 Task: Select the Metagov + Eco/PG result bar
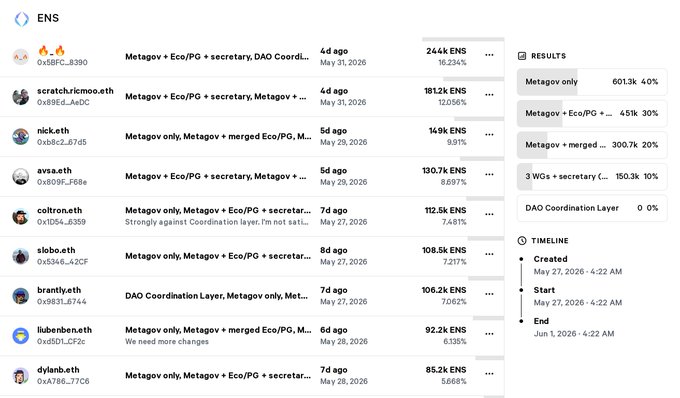[x=592, y=114]
